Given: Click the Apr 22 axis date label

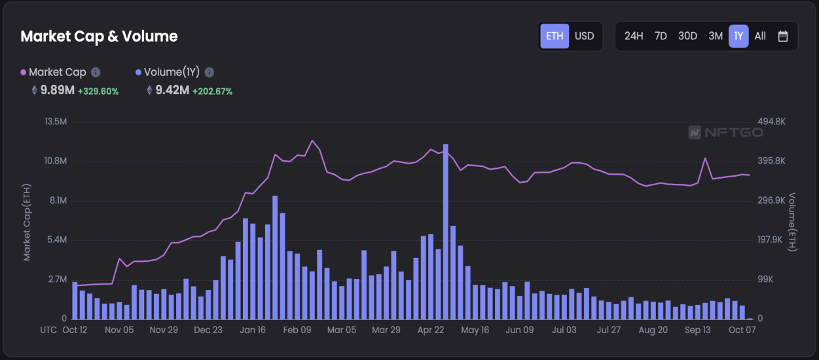Looking at the screenshot, I should coord(431,330).
